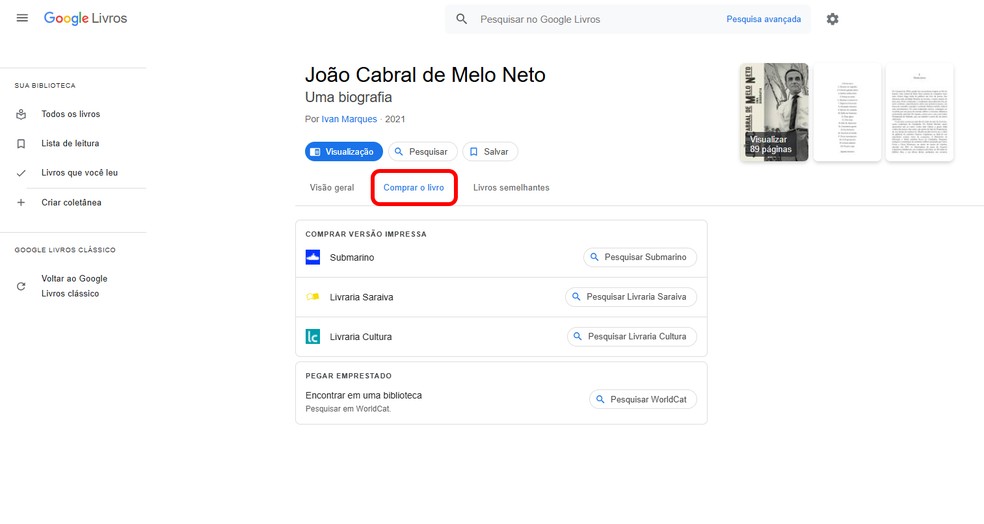Image resolution: width=984 pixels, height=524 pixels.
Task: Open Lista de leitura in sidebar
Action: pyautogui.click(x=70, y=144)
